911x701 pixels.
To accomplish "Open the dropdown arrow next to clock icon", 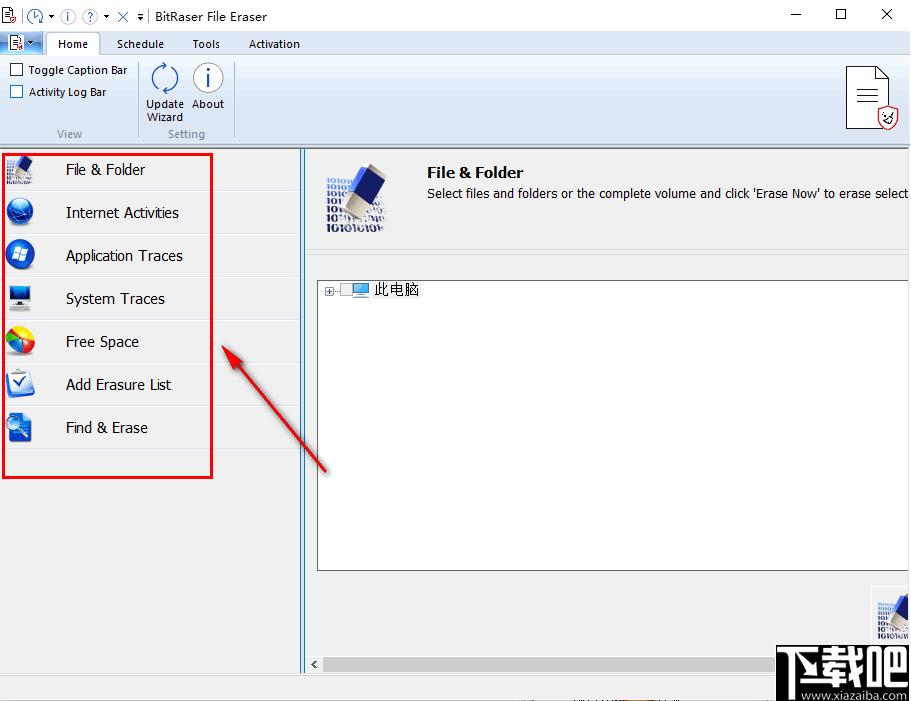I will point(51,16).
